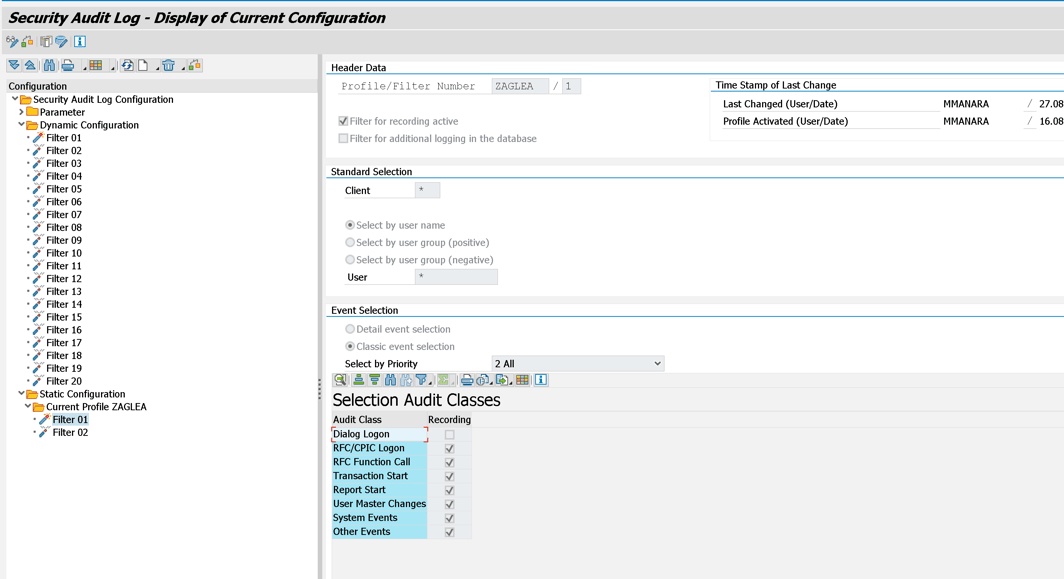Select the Detail event selection radio button
The height and width of the screenshot is (579, 1064).
(351, 329)
